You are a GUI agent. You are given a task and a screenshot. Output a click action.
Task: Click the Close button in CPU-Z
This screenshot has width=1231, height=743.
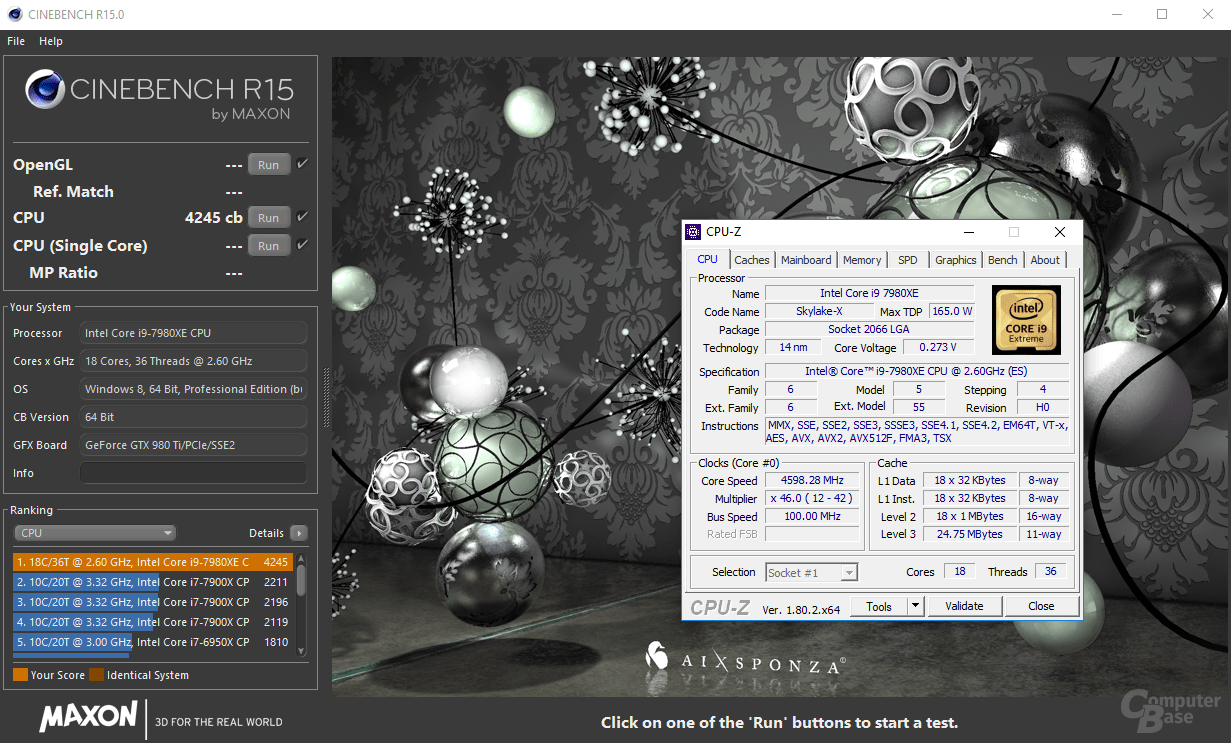(x=1041, y=606)
